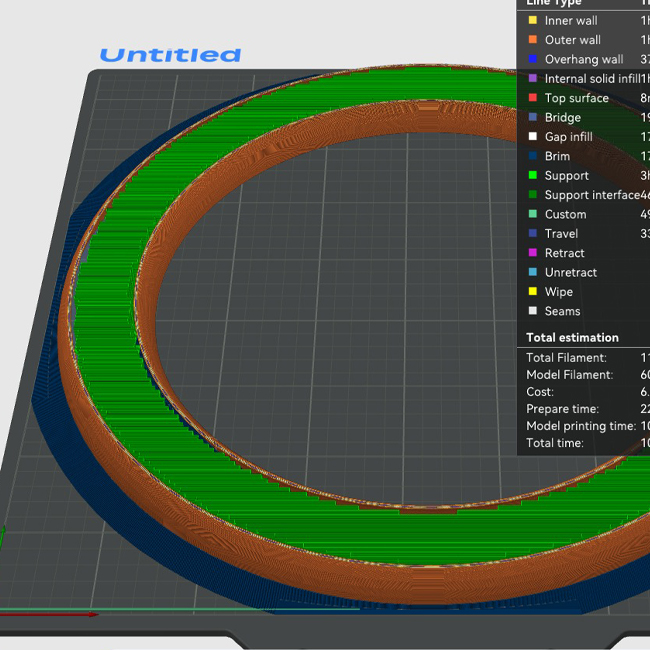Show Seams in the preview
The height and width of the screenshot is (650, 650).
[562, 311]
